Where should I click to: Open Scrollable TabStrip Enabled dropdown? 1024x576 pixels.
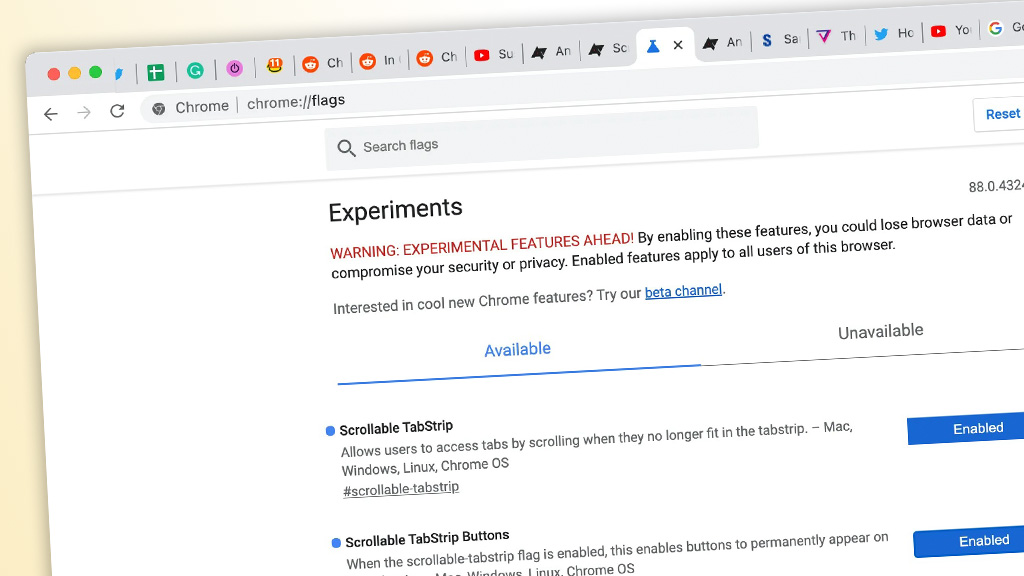click(966, 428)
